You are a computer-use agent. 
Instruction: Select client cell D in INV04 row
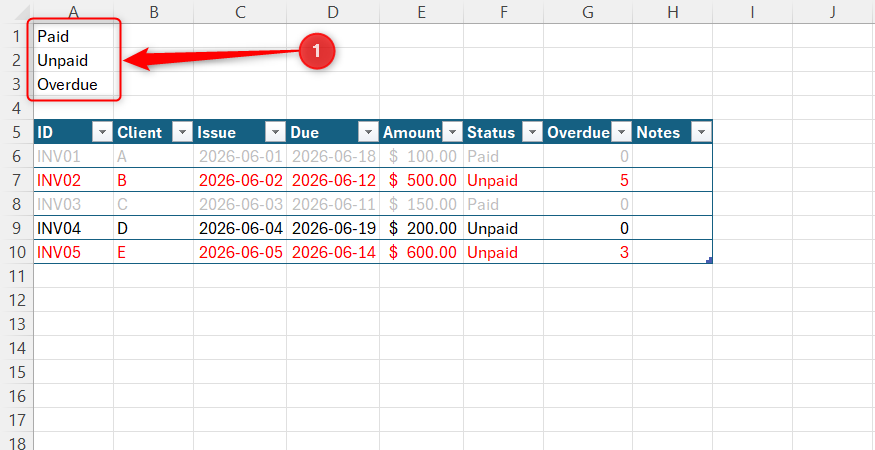pos(153,228)
